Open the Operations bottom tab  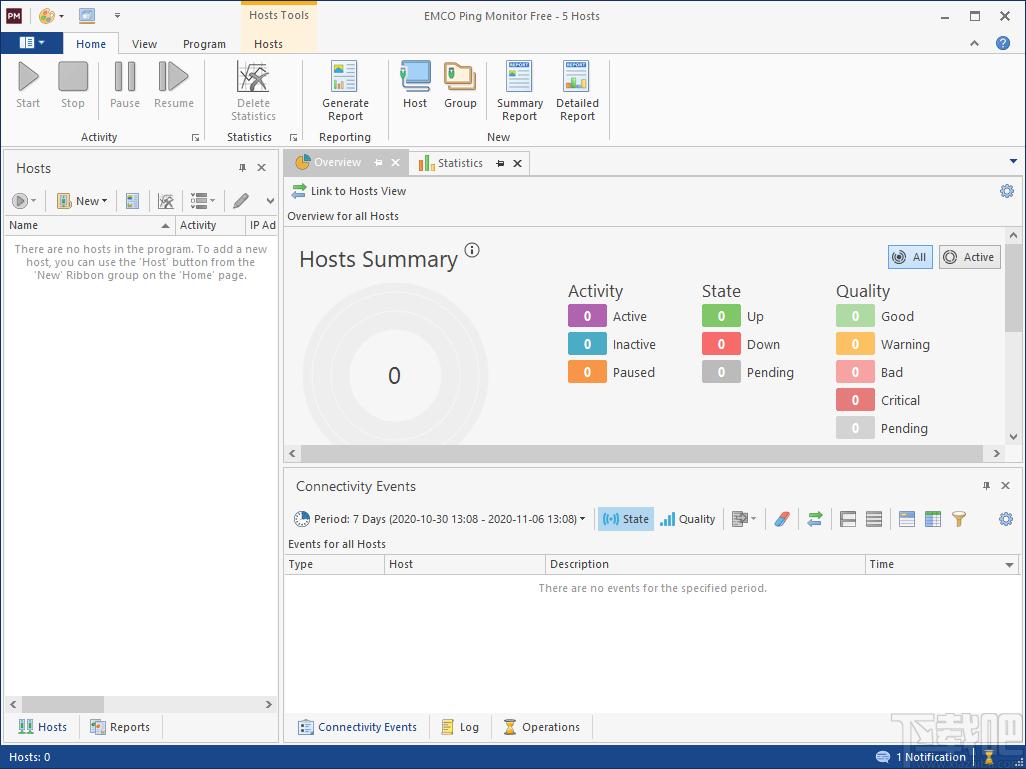(542, 726)
